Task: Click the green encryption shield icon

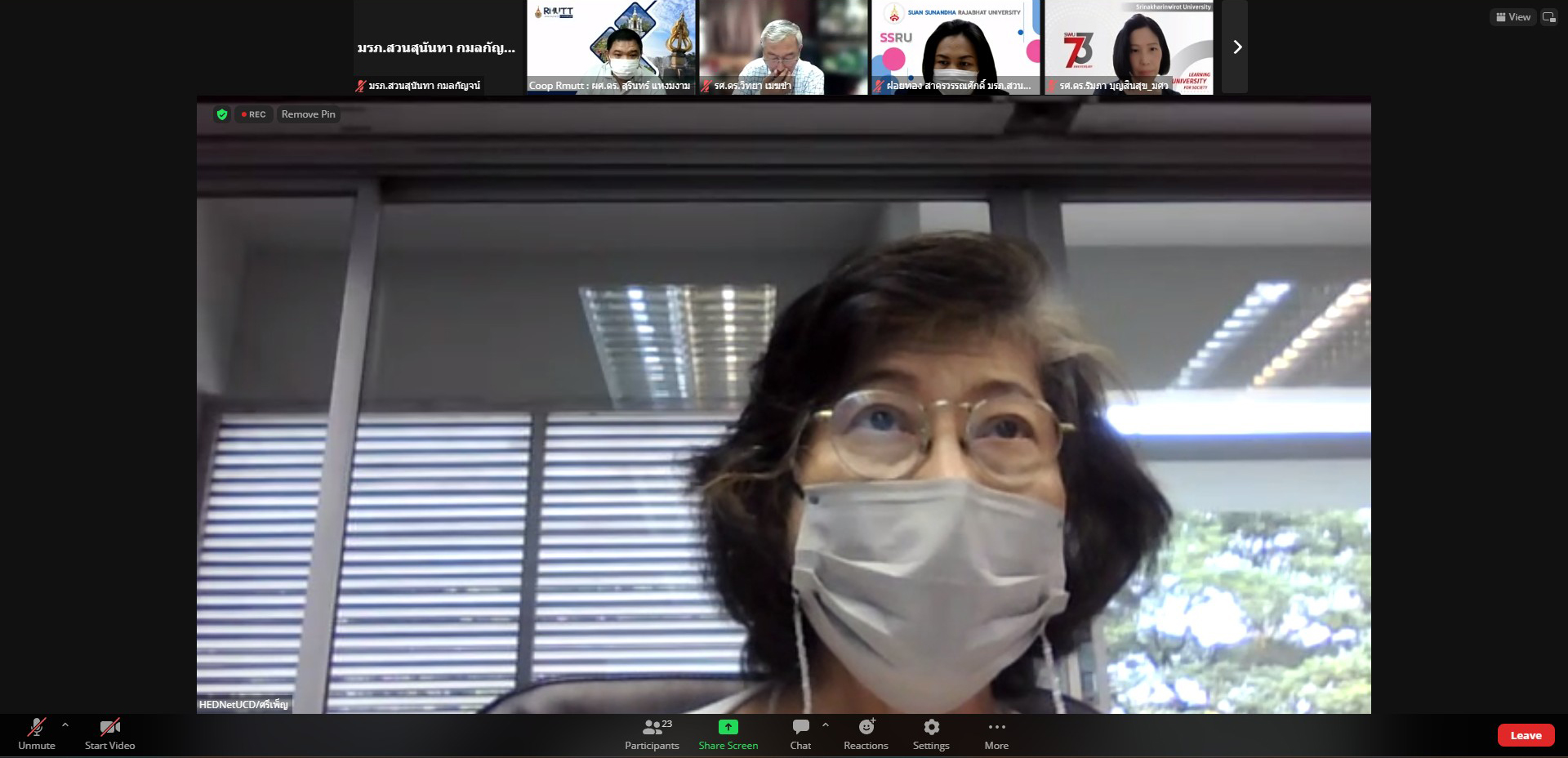Action: pyautogui.click(x=221, y=114)
